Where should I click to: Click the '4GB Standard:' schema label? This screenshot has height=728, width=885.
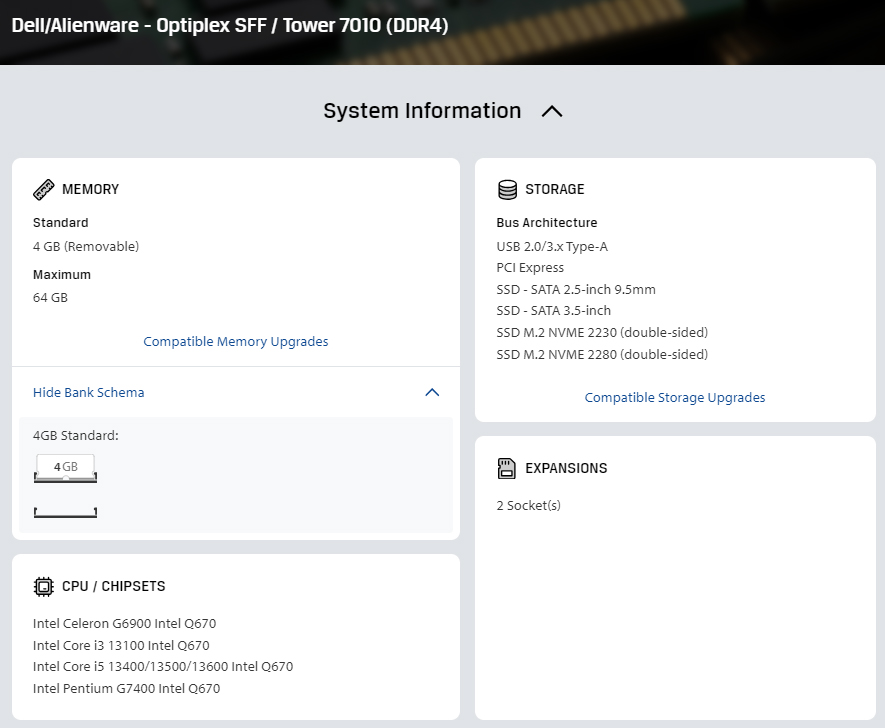pyautogui.click(x=76, y=435)
